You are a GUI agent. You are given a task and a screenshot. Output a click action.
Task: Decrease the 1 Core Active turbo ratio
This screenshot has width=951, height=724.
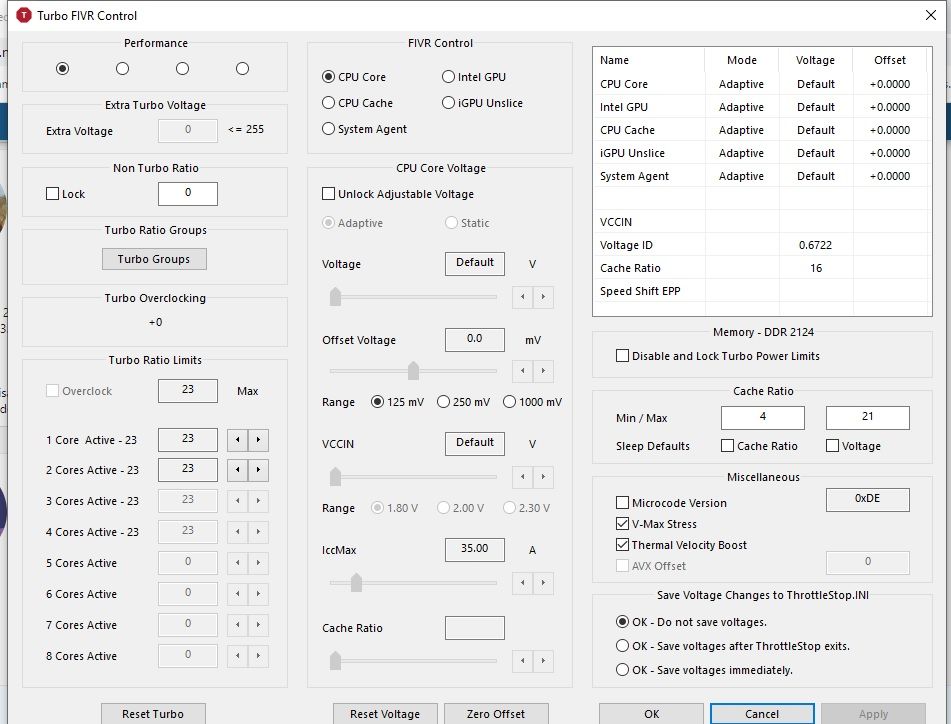click(238, 440)
